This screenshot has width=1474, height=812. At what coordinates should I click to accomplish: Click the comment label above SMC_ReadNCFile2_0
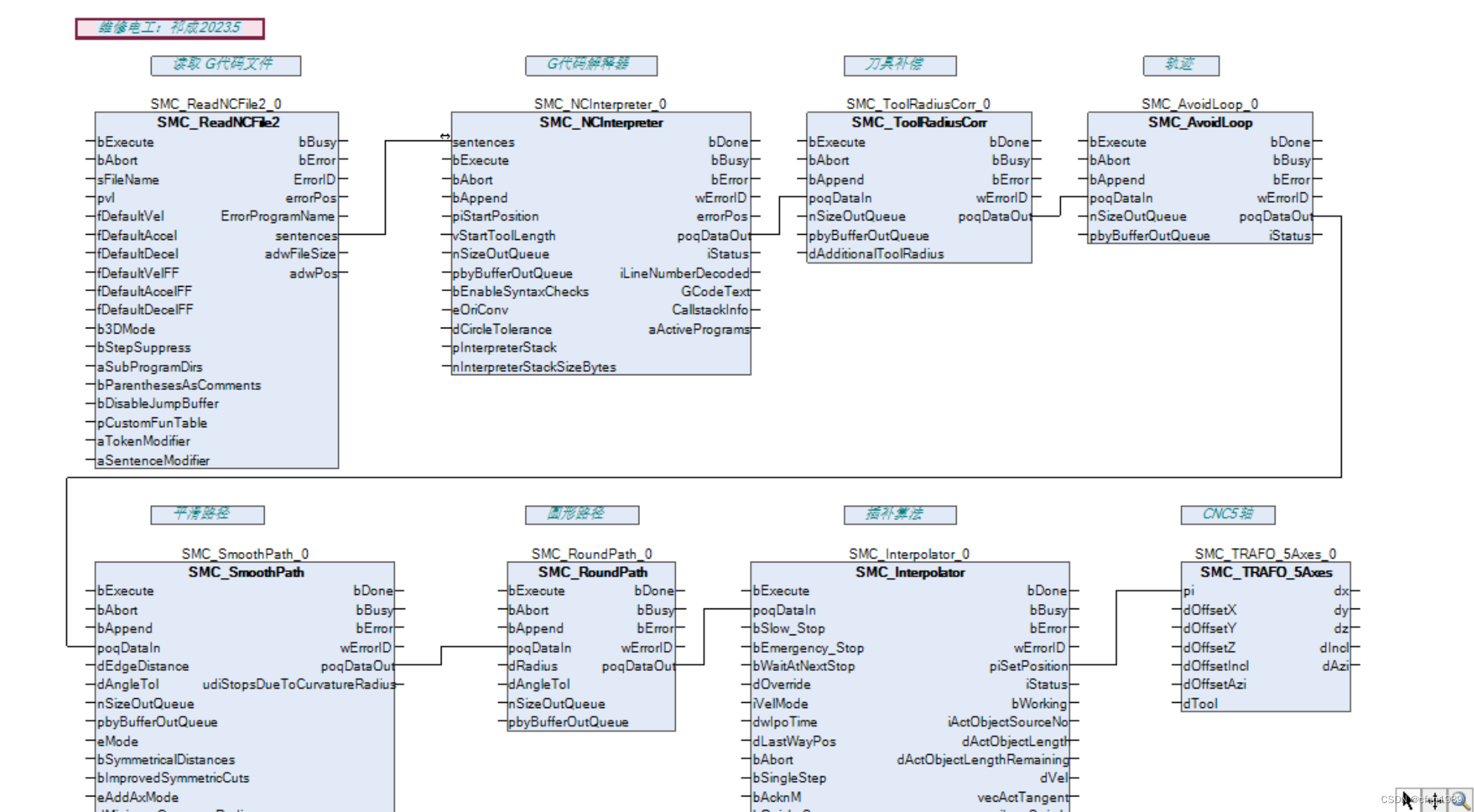(225, 65)
